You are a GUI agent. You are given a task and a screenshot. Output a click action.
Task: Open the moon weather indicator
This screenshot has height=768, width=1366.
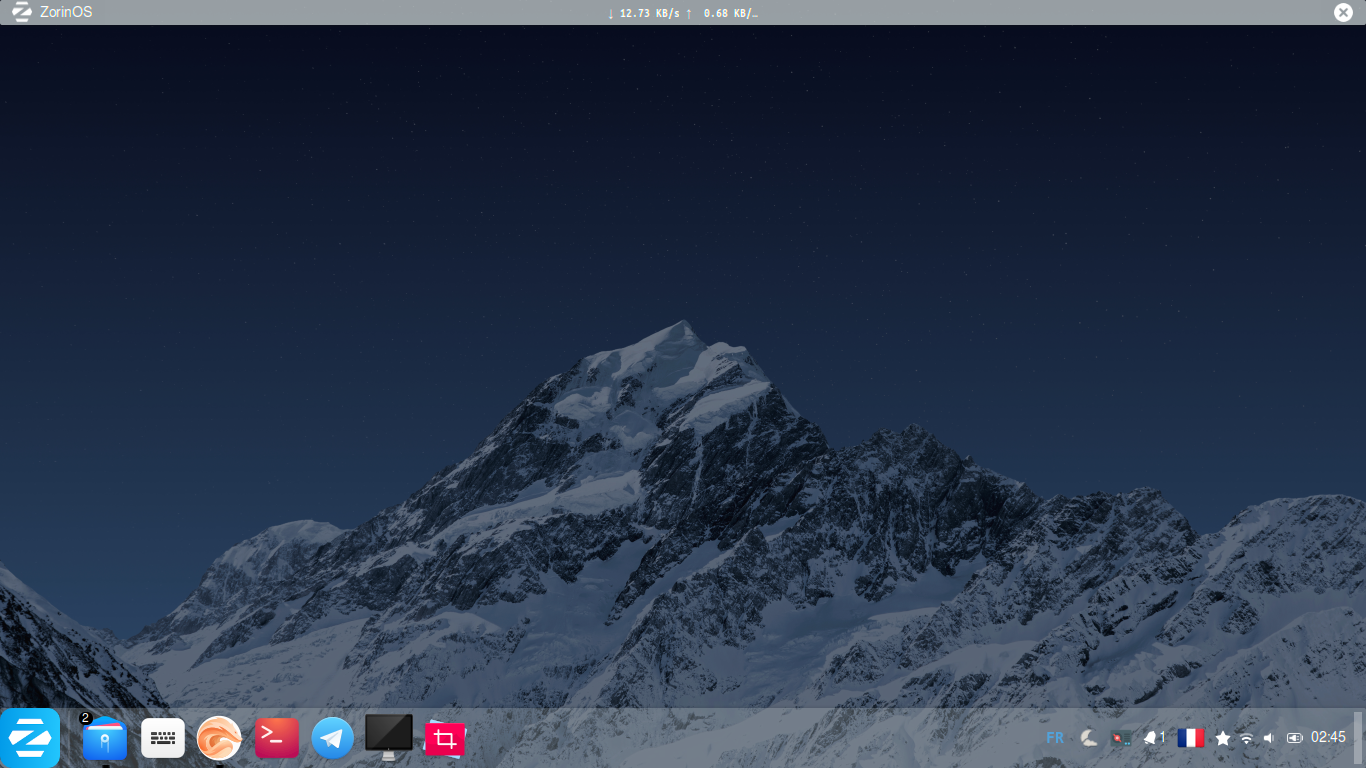pyautogui.click(x=1089, y=738)
